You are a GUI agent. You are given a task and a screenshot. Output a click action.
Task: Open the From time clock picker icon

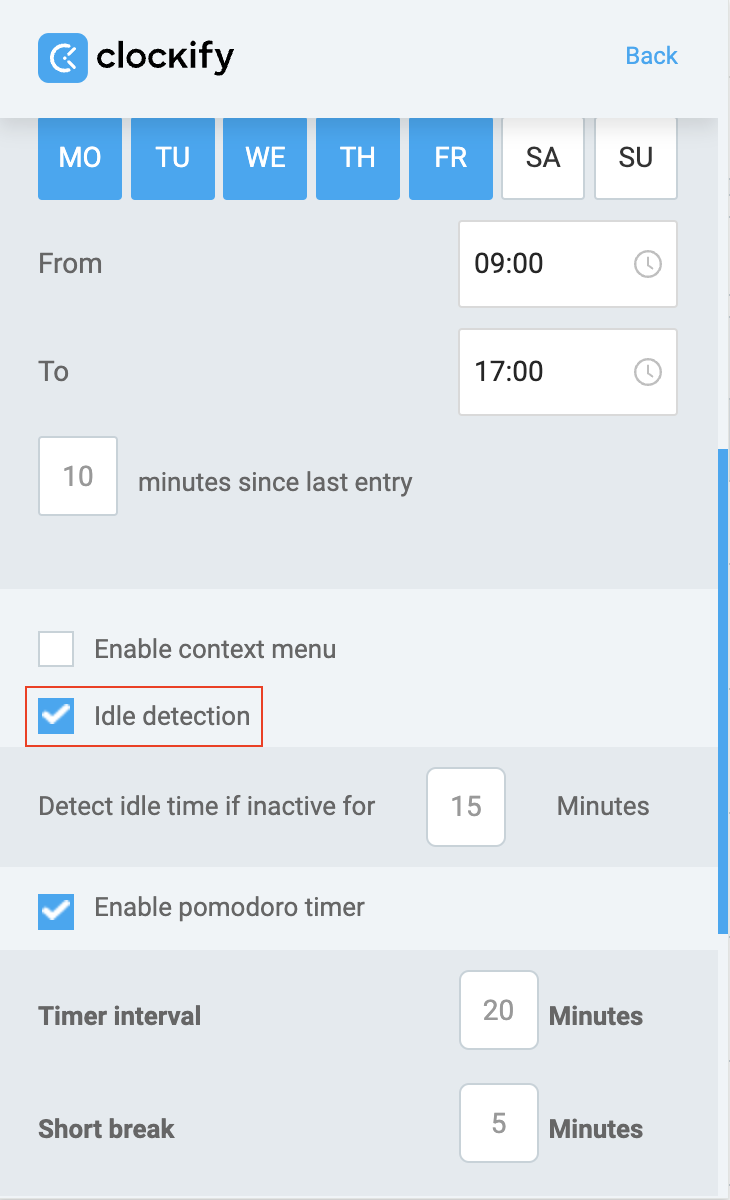click(648, 264)
